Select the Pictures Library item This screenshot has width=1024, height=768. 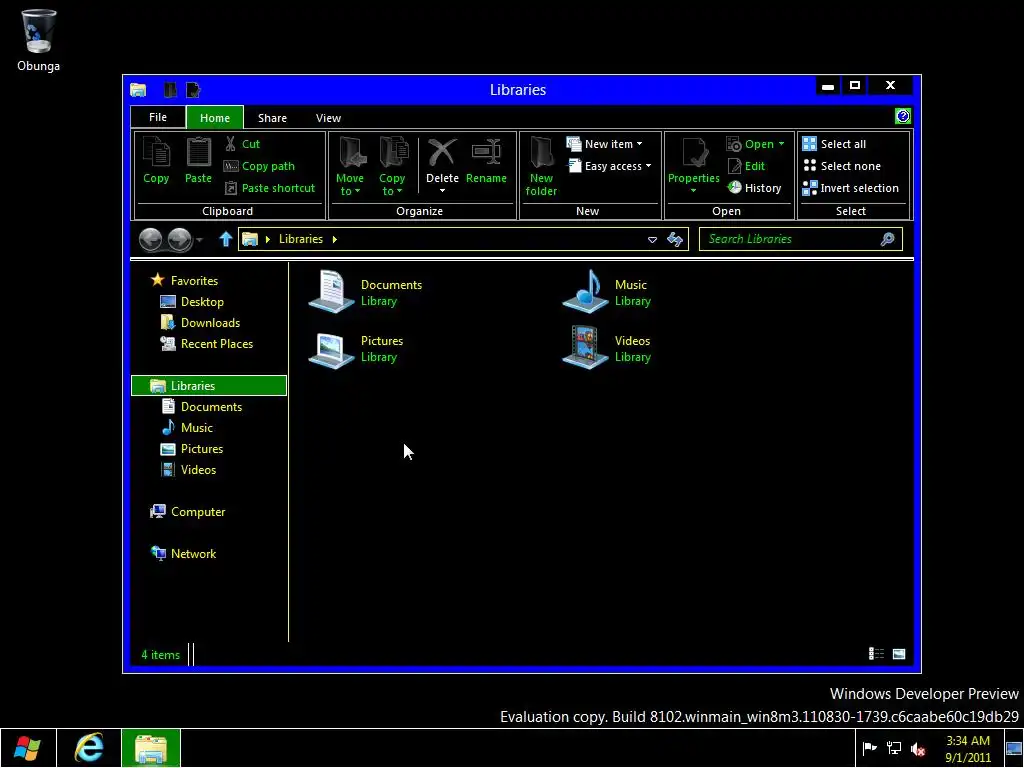coord(356,348)
